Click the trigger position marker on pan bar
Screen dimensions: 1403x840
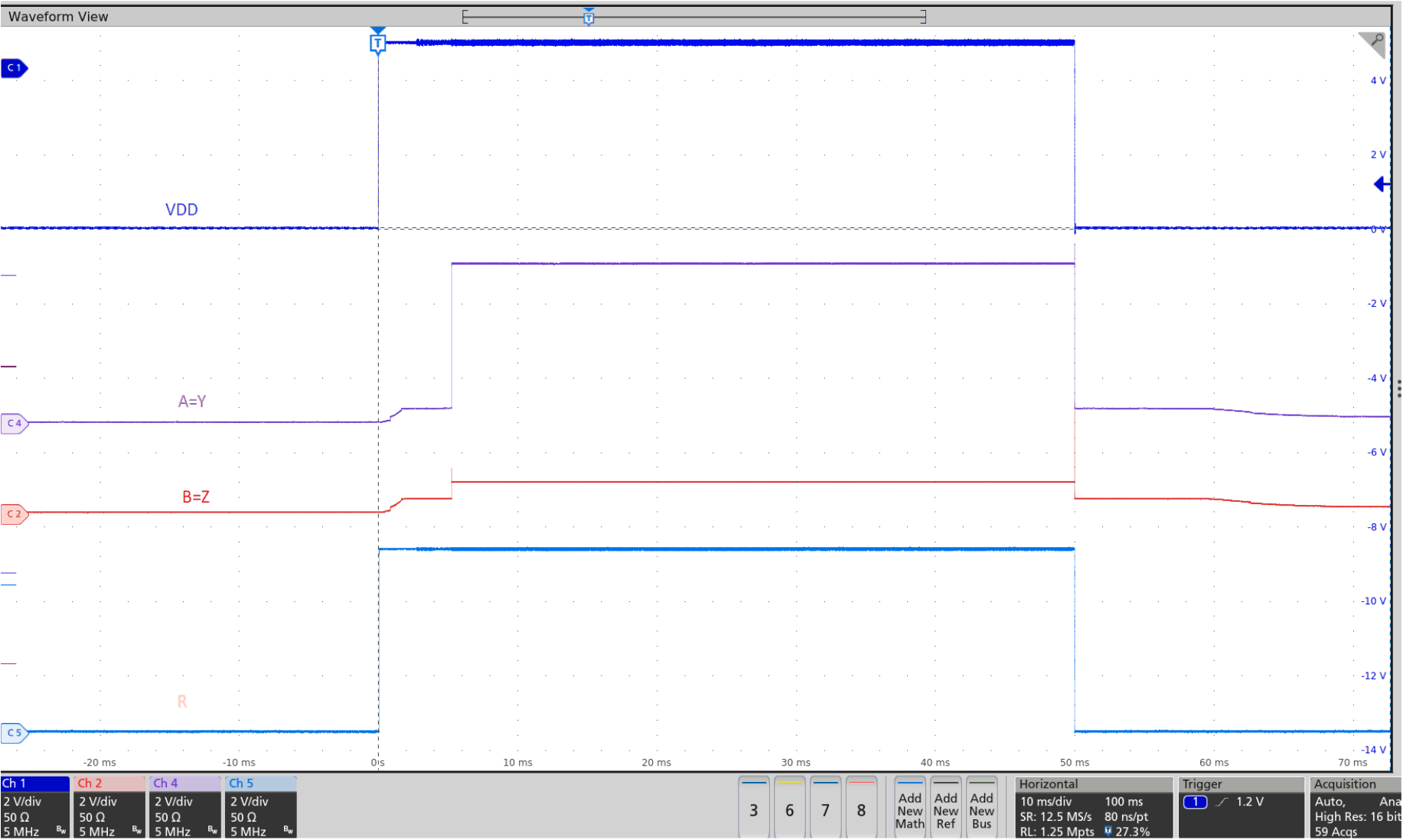589,16
